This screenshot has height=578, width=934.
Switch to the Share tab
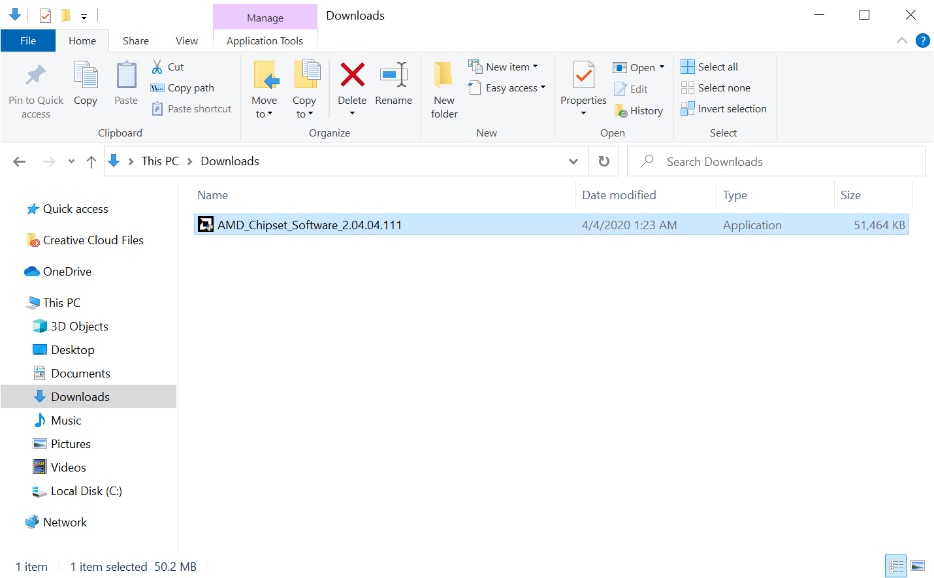click(135, 41)
